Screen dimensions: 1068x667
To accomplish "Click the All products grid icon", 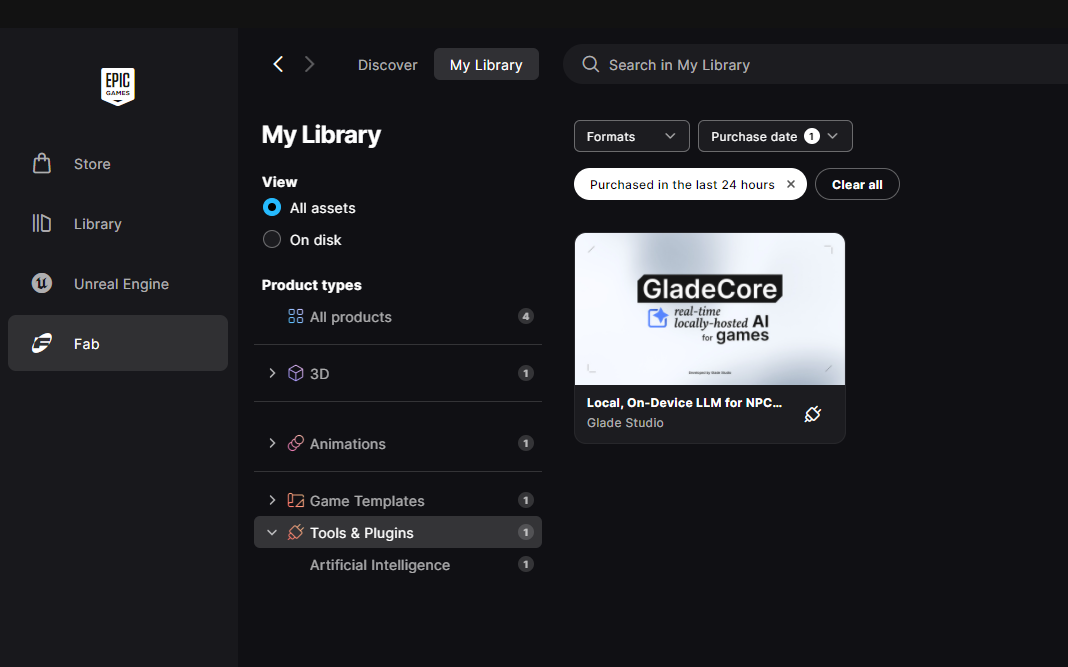I will coord(296,316).
